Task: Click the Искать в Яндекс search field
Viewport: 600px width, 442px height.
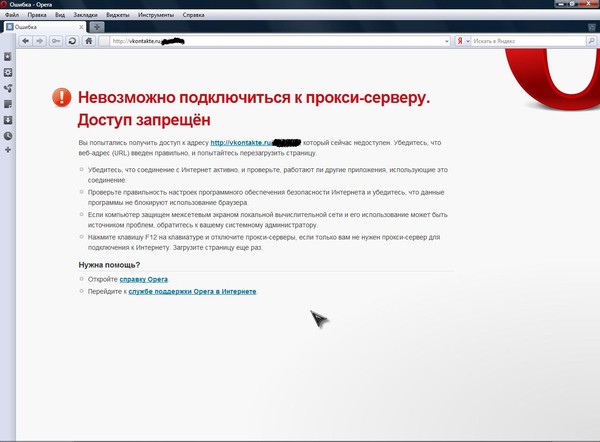Action: pyautogui.click(x=528, y=41)
